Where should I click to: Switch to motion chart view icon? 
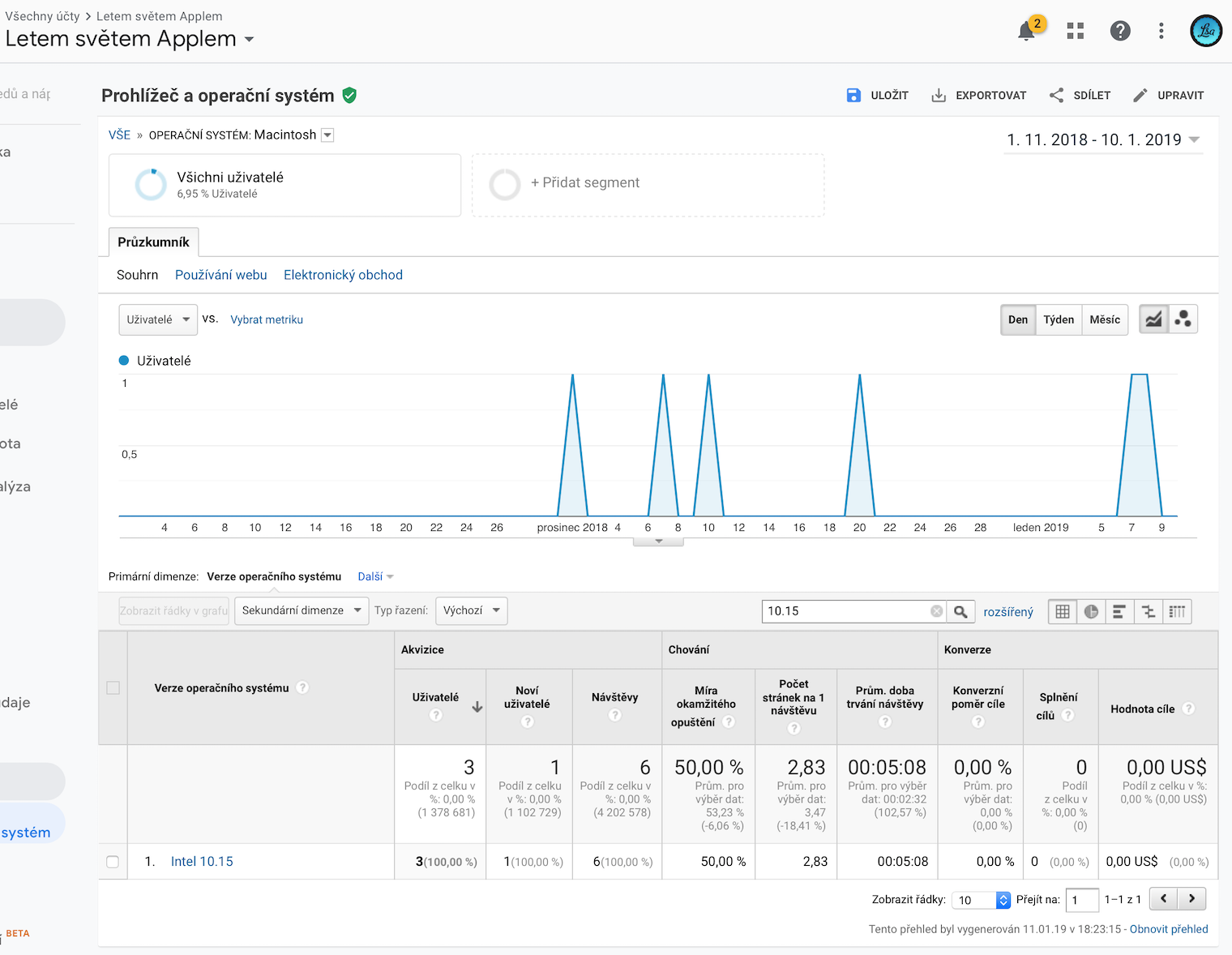1183,319
